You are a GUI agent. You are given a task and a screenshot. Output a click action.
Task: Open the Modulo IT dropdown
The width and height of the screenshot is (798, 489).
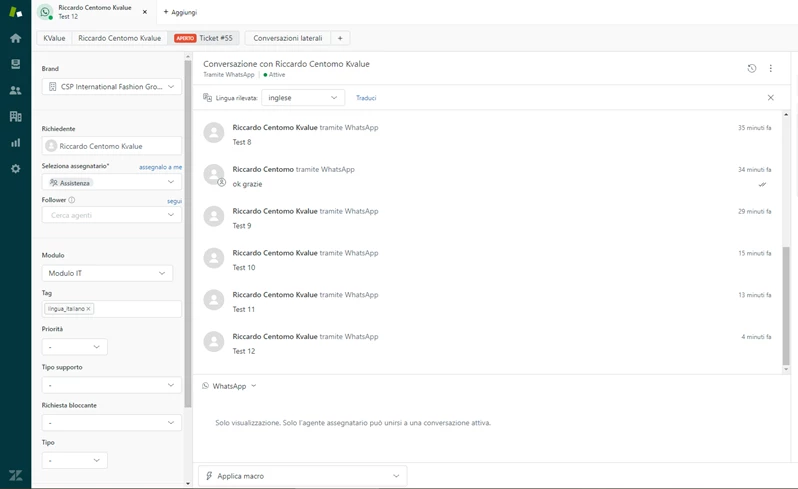point(107,273)
